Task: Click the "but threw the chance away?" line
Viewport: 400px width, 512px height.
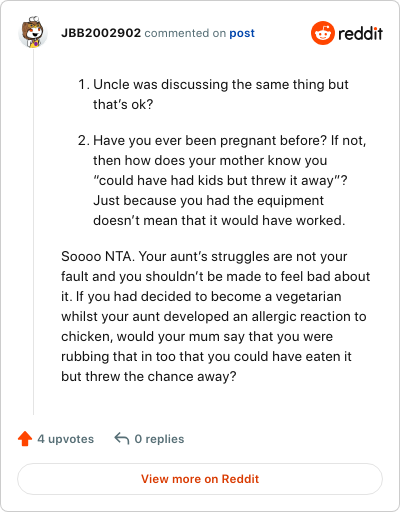Action: pos(149,376)
